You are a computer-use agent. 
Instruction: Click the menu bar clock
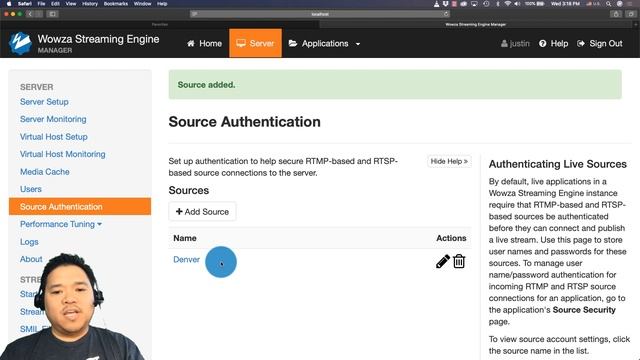pyautogui.click(x=565, y=4)
